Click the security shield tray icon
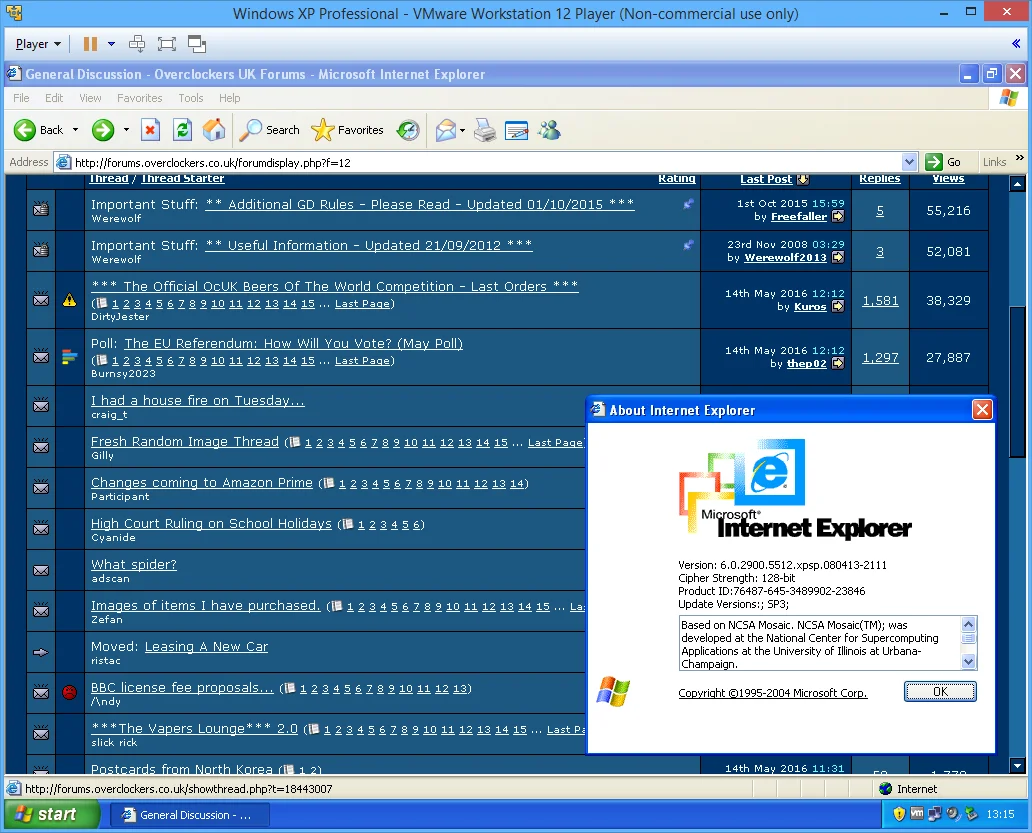 [x=899, y=815]
